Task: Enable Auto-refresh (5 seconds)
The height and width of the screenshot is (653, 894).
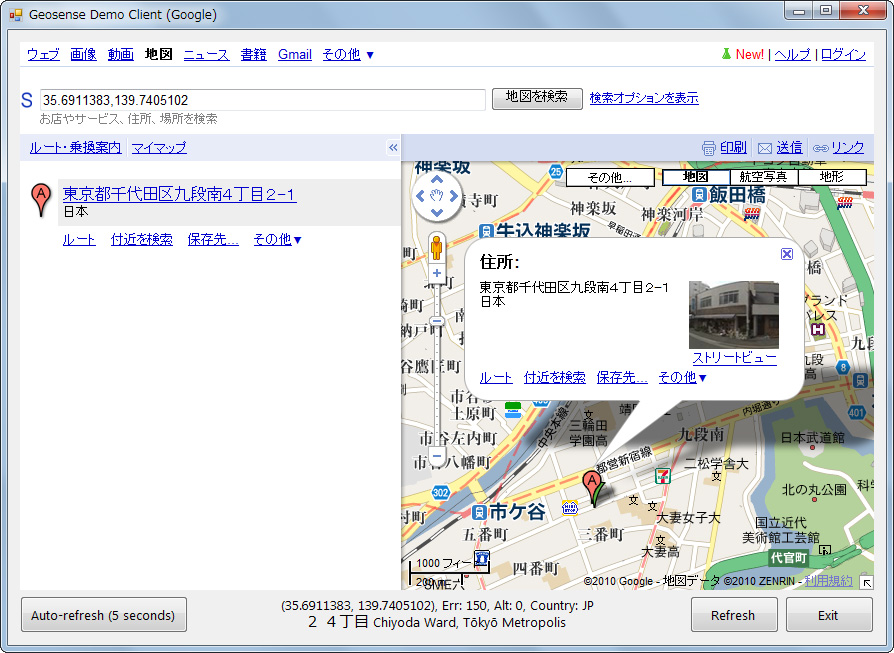Action: click(103, 615)
